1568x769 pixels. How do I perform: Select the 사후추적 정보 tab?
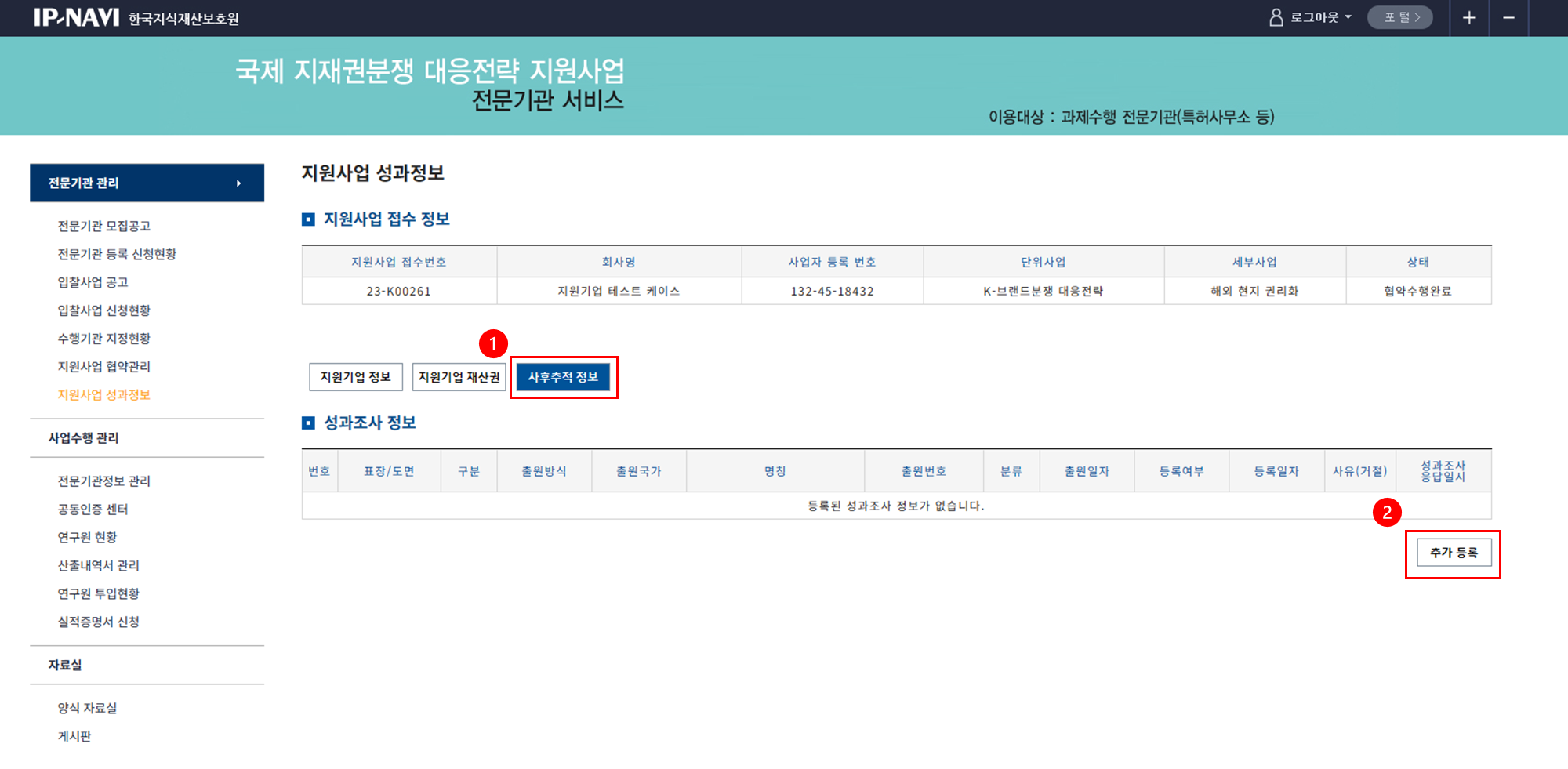tap(563, 377)
